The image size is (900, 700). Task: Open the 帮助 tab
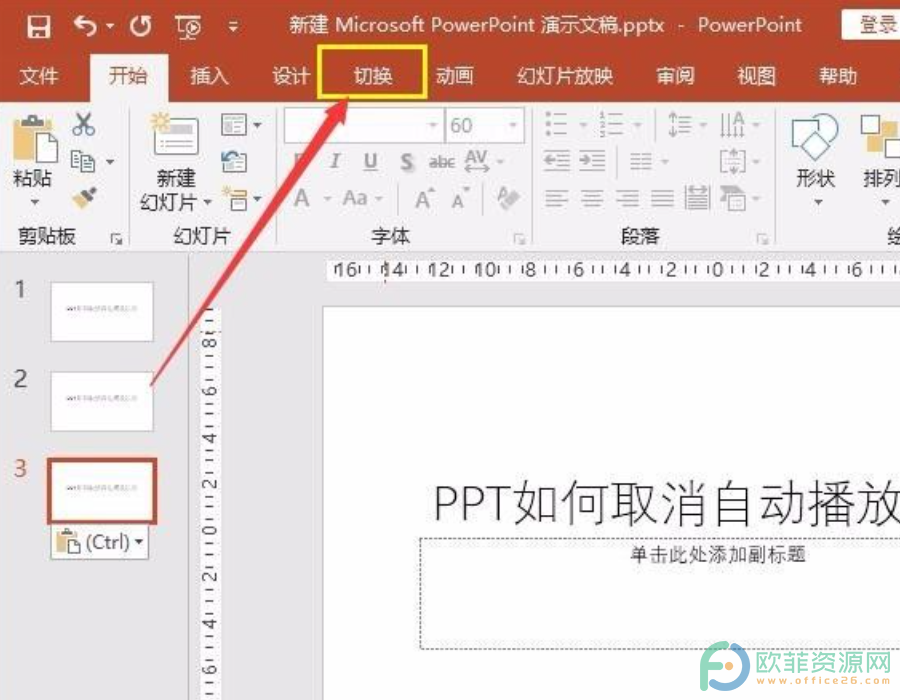[839, 75]
